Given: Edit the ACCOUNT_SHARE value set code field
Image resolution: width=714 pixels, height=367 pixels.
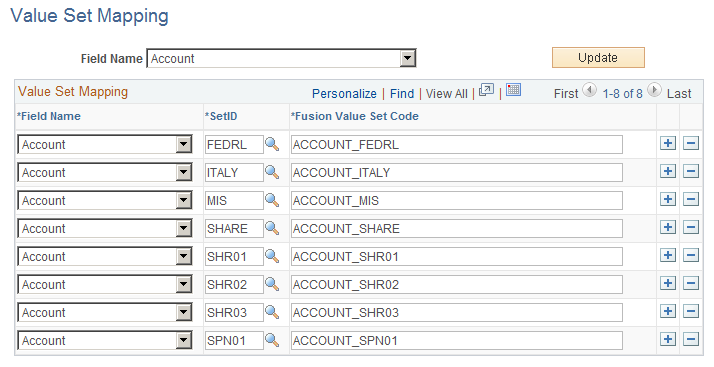Looking at the screenshot, I should tap(457, 229).
